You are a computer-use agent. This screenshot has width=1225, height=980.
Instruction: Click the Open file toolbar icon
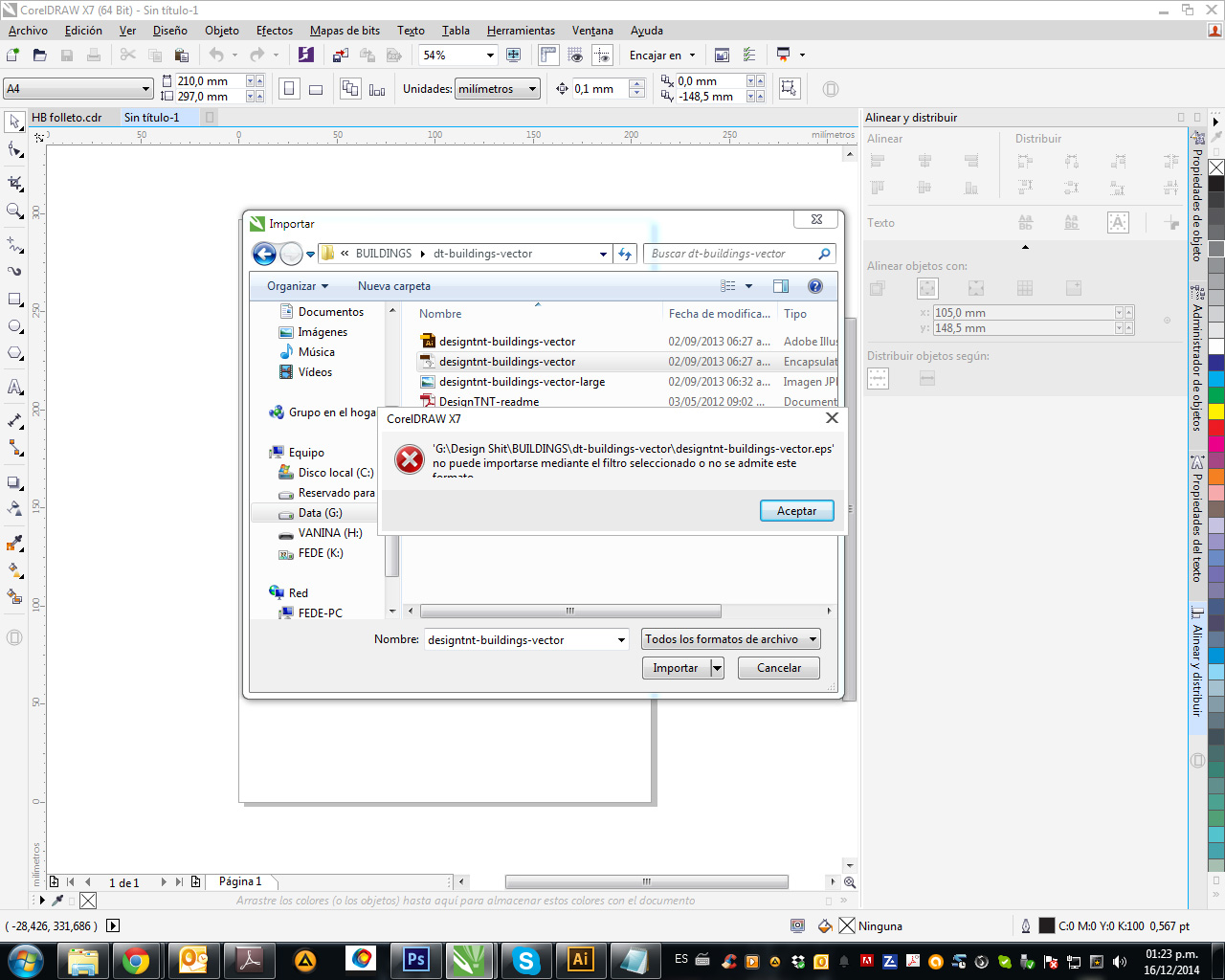click(x=40, y=56)
